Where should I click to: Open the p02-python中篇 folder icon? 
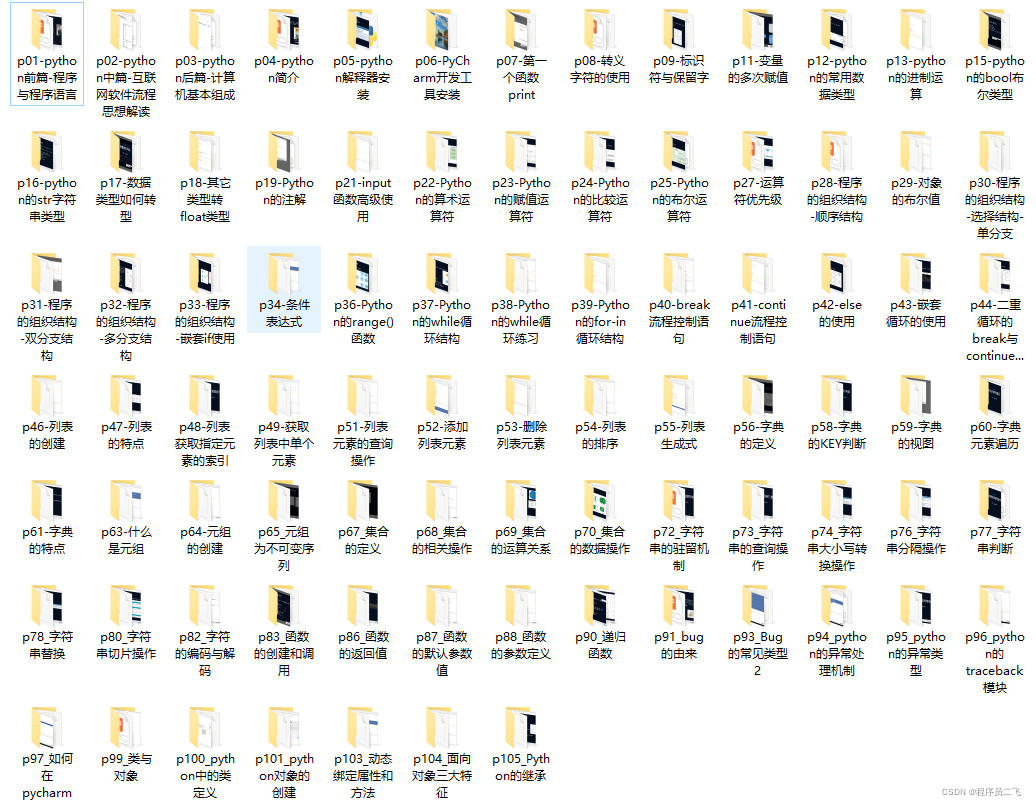pyautogui.click(x=126, y=30)
